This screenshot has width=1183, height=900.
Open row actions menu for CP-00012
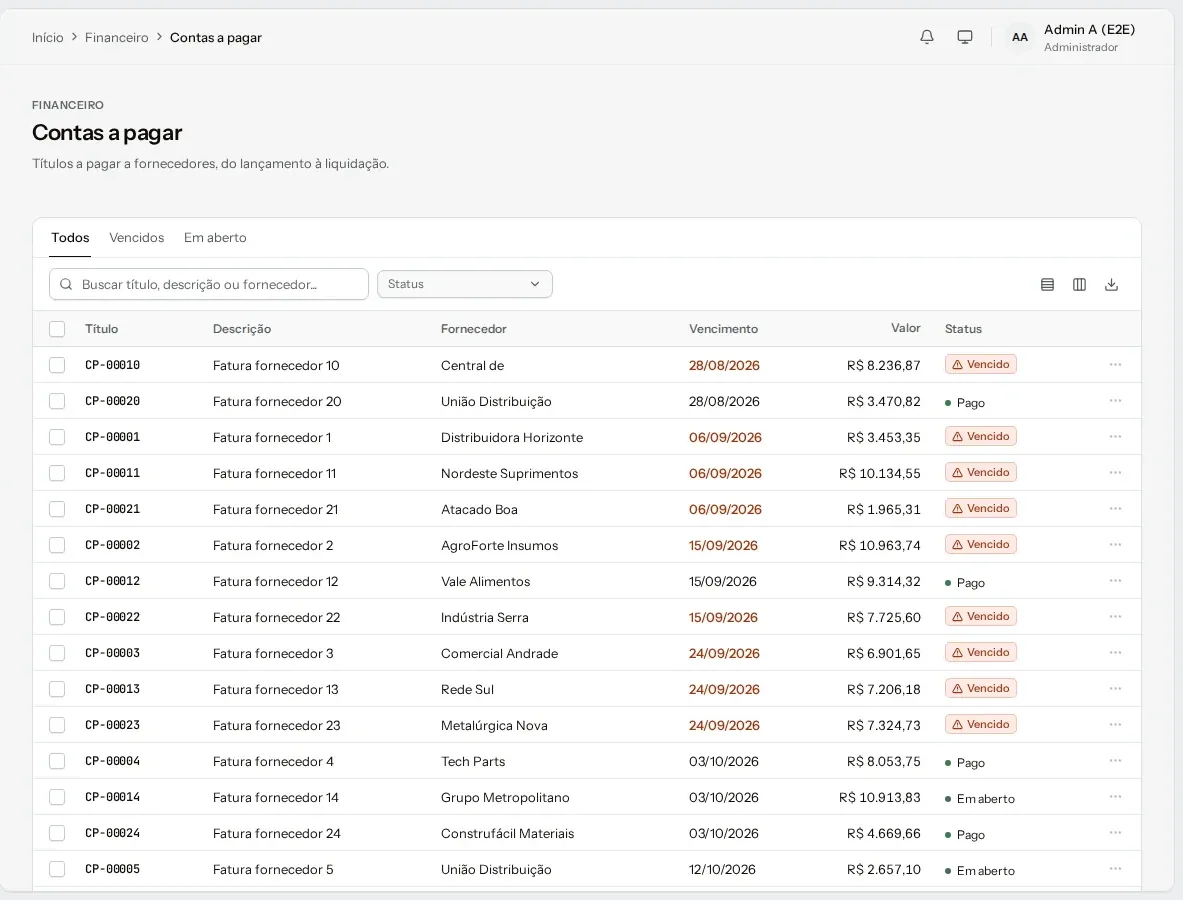click(1115, 581)
